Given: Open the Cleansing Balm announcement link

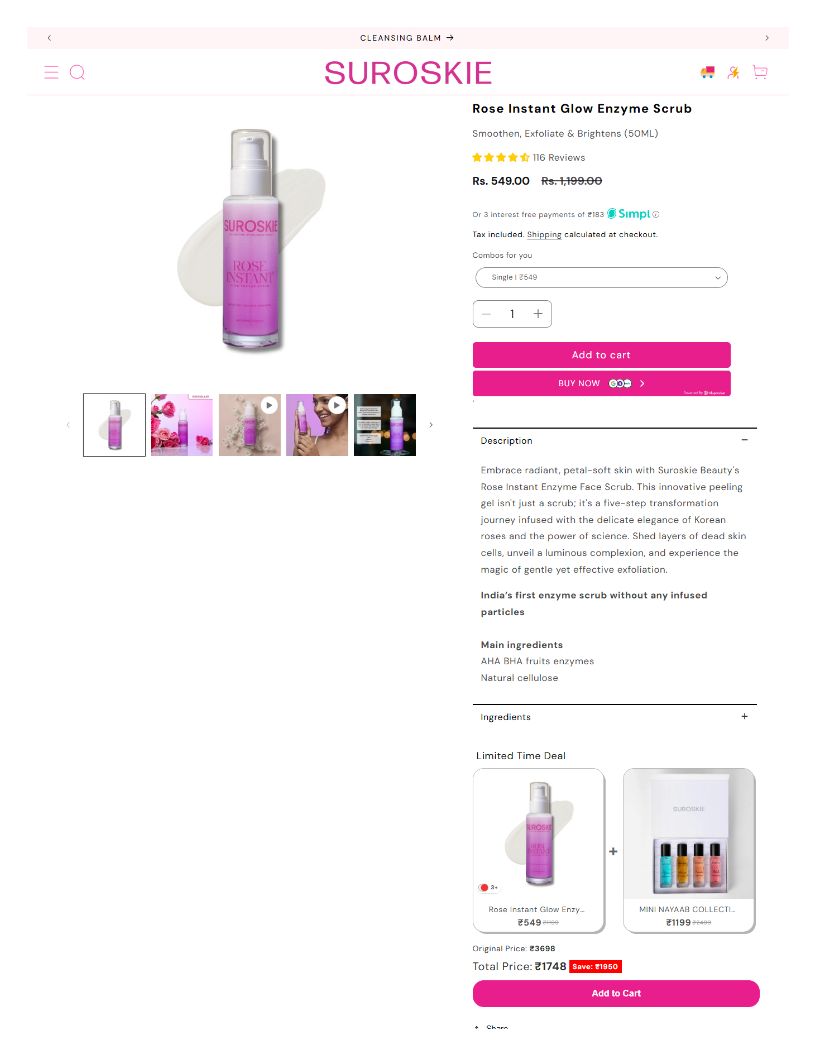Looking at the screenshot, I should (x=407, y=38).
